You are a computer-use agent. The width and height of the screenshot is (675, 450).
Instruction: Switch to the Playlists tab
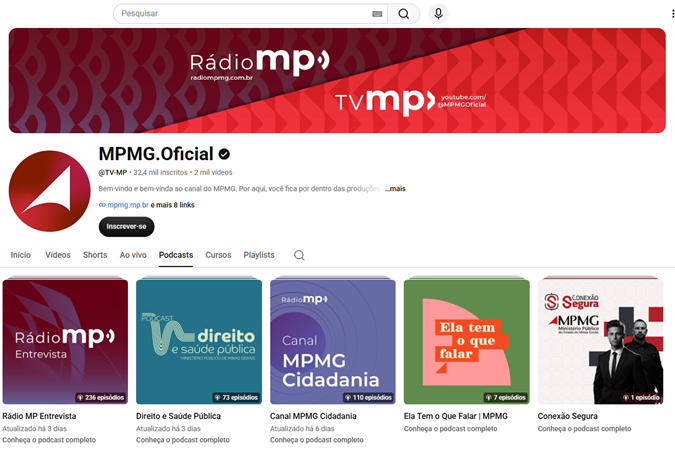259,255
